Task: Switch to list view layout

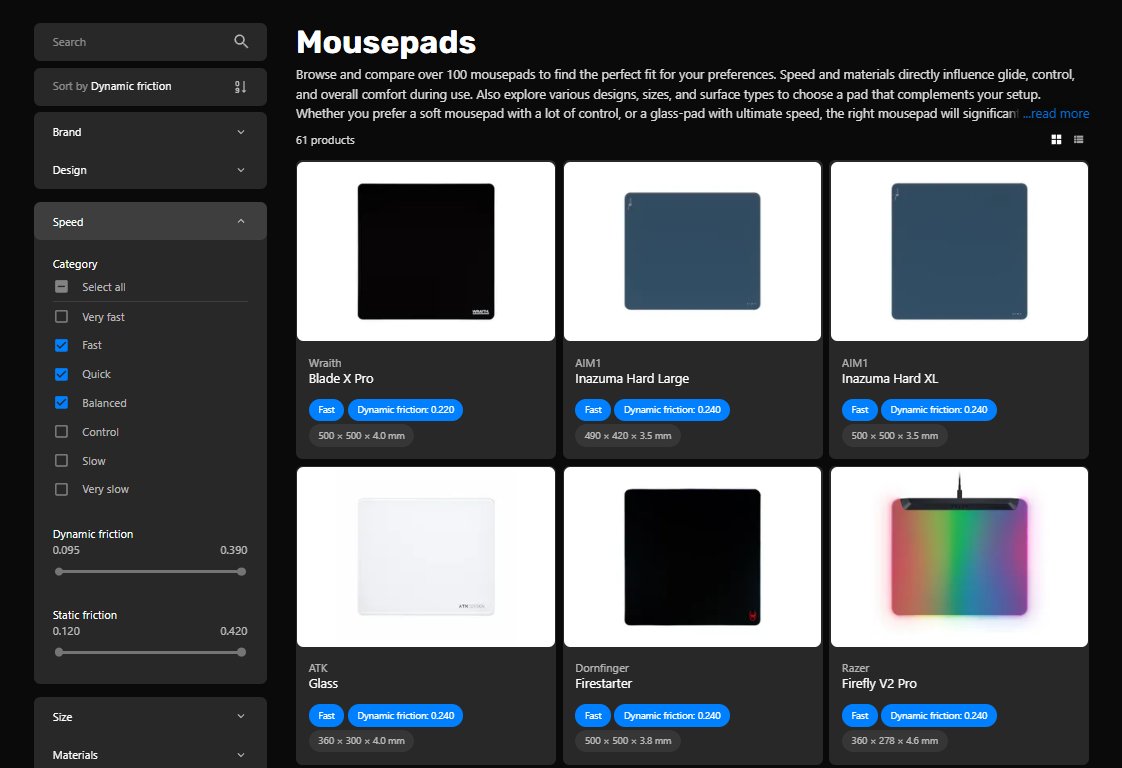Action: tap(1078, 139)
